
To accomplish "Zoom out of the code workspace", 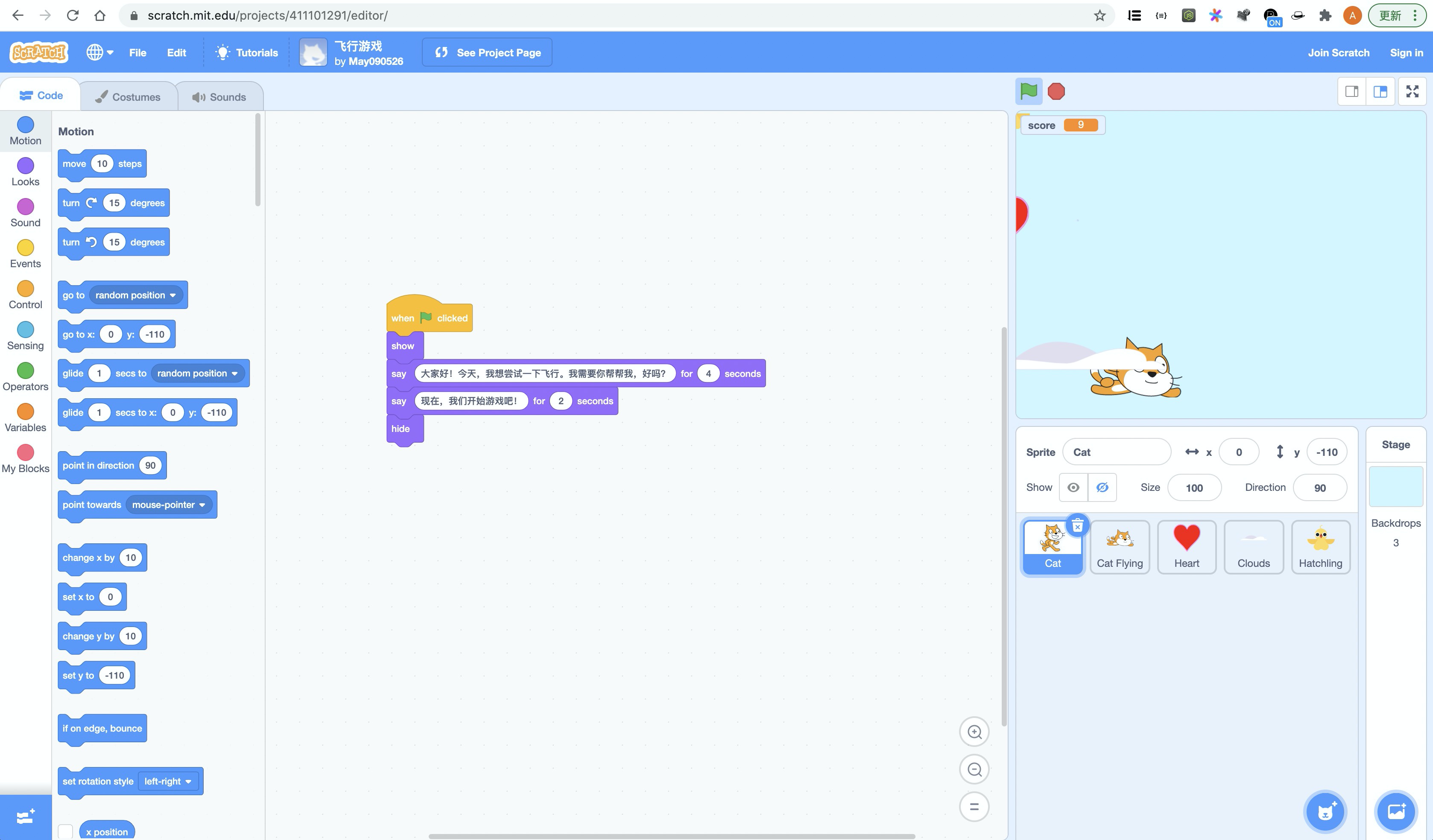I will (x=974, y=770).
